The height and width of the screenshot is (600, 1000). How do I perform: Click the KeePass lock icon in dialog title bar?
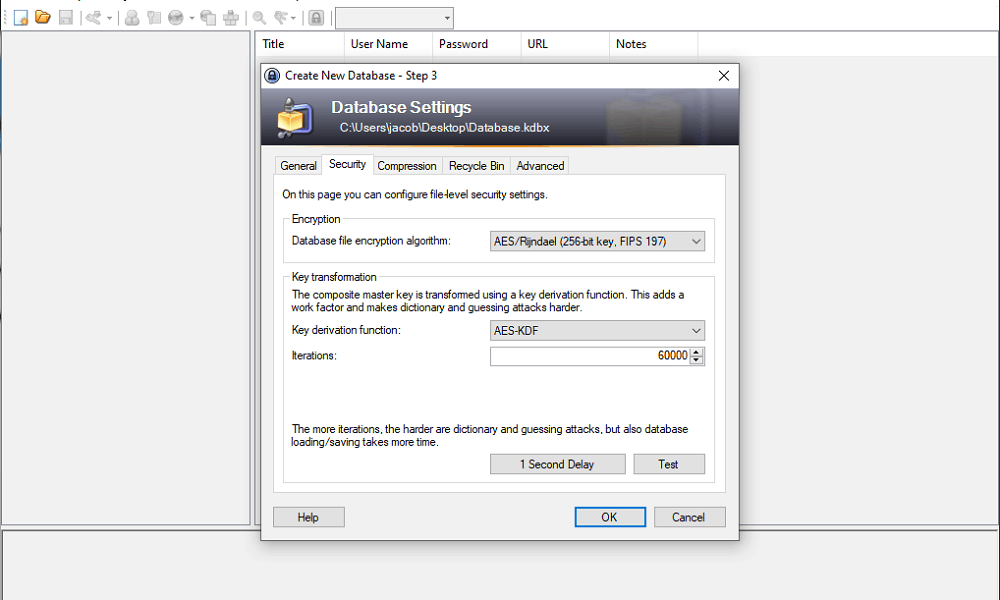click(272, 76)
